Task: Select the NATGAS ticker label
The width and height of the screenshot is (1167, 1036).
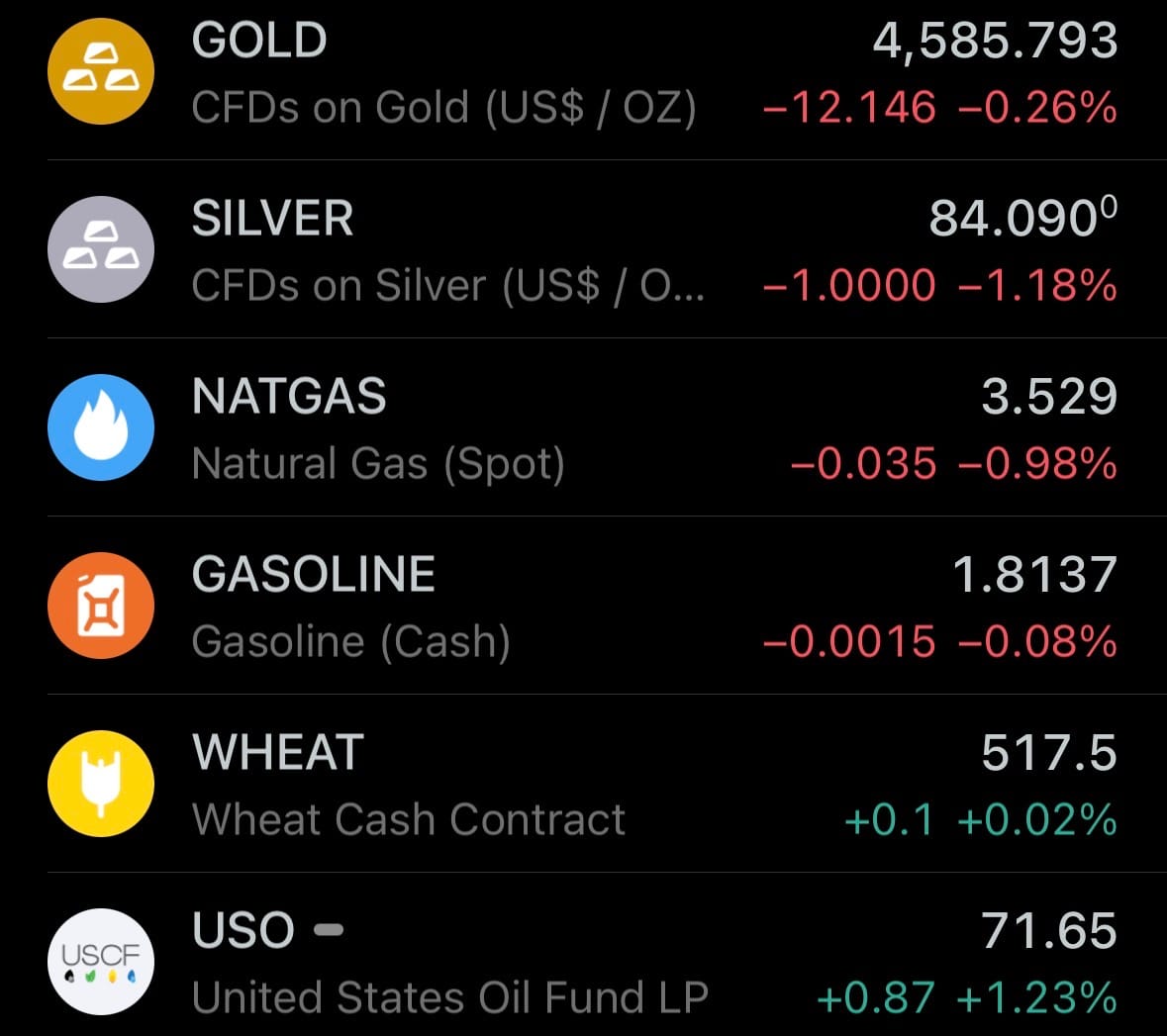Action: (289, 397)
